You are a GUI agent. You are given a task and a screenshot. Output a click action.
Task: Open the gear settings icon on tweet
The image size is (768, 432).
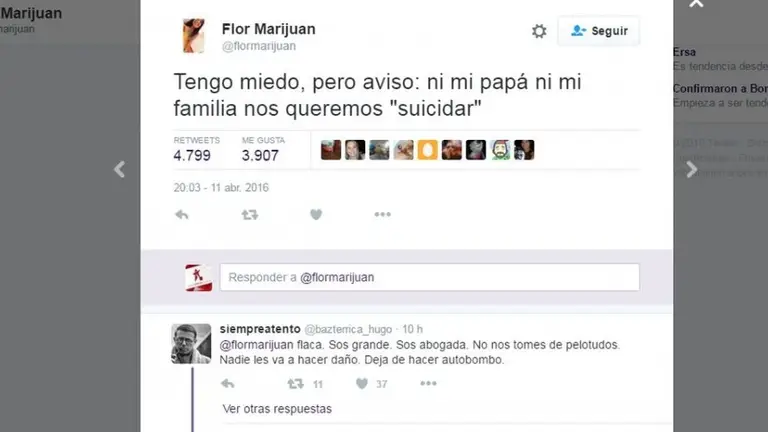tap(539, 31)
